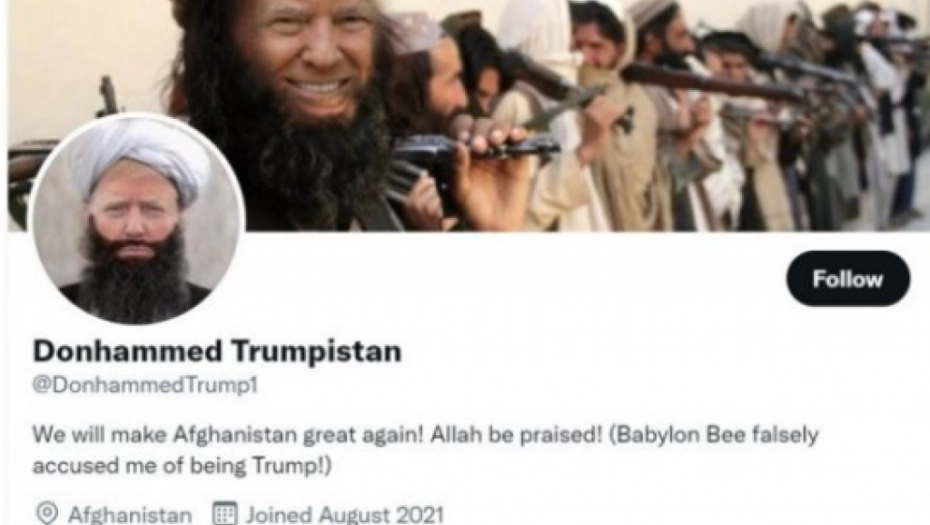Screen dimensions: 930x525
Task: Click the Follow button
Action: tap(848, 278)
